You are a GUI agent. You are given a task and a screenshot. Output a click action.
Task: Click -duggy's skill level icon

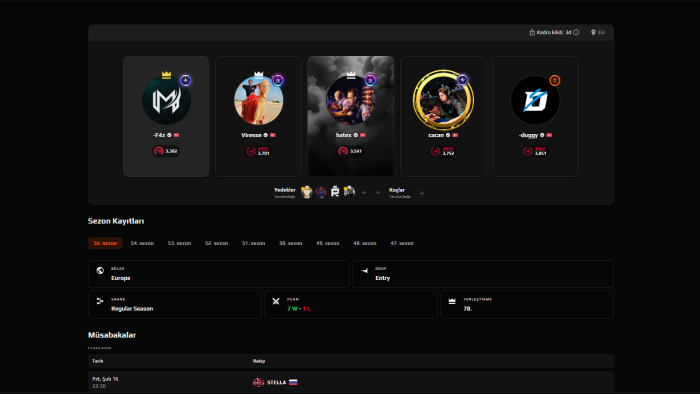528,152
